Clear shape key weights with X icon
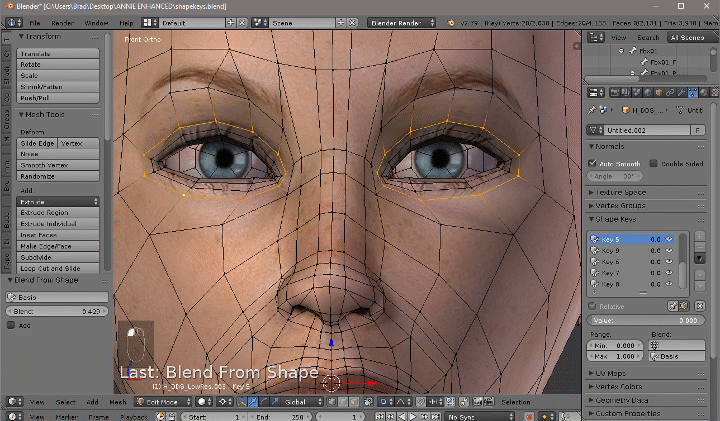The height and width of the screenshot is (421, 720). point(698,305)
